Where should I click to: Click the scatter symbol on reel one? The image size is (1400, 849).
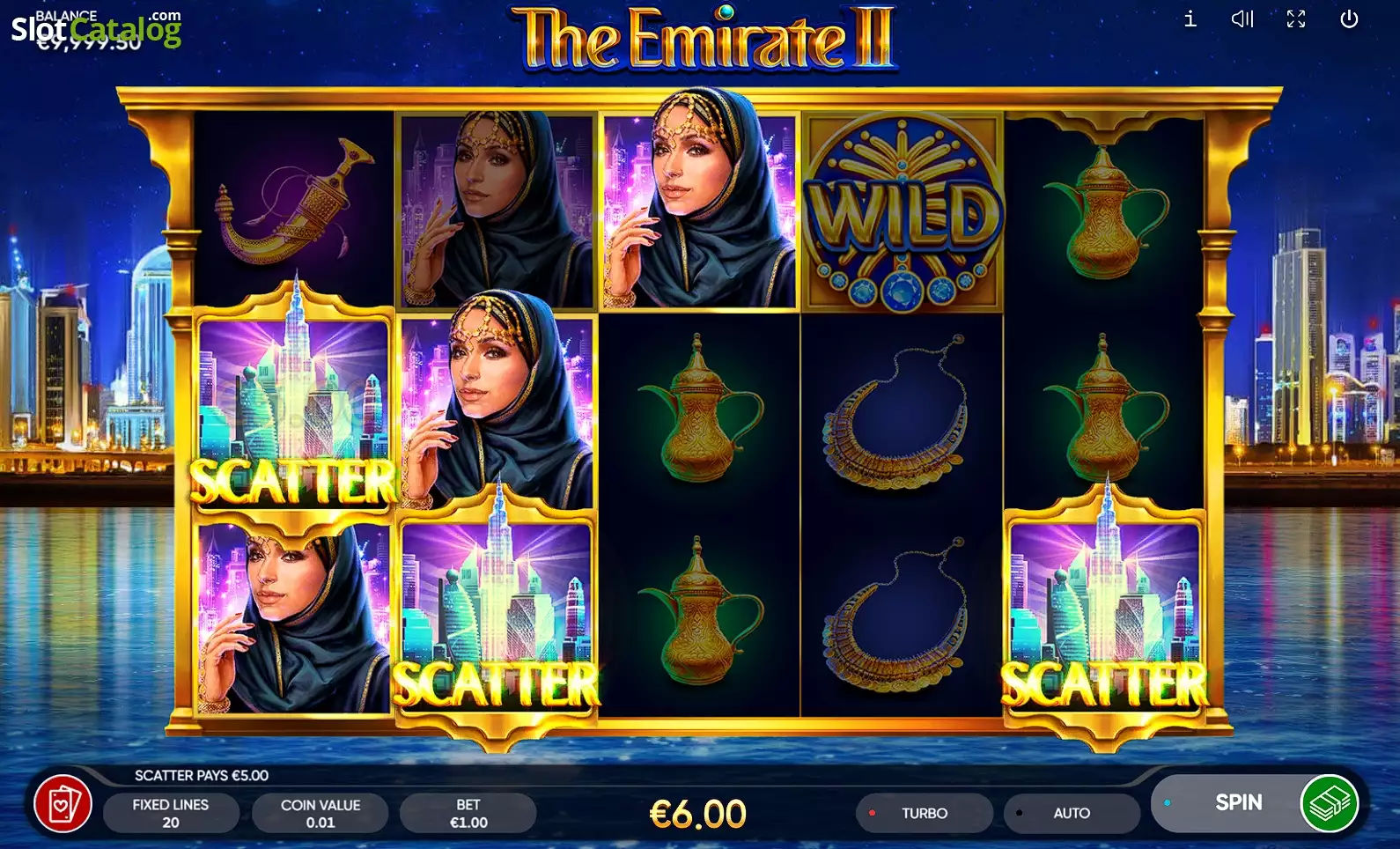293,410
